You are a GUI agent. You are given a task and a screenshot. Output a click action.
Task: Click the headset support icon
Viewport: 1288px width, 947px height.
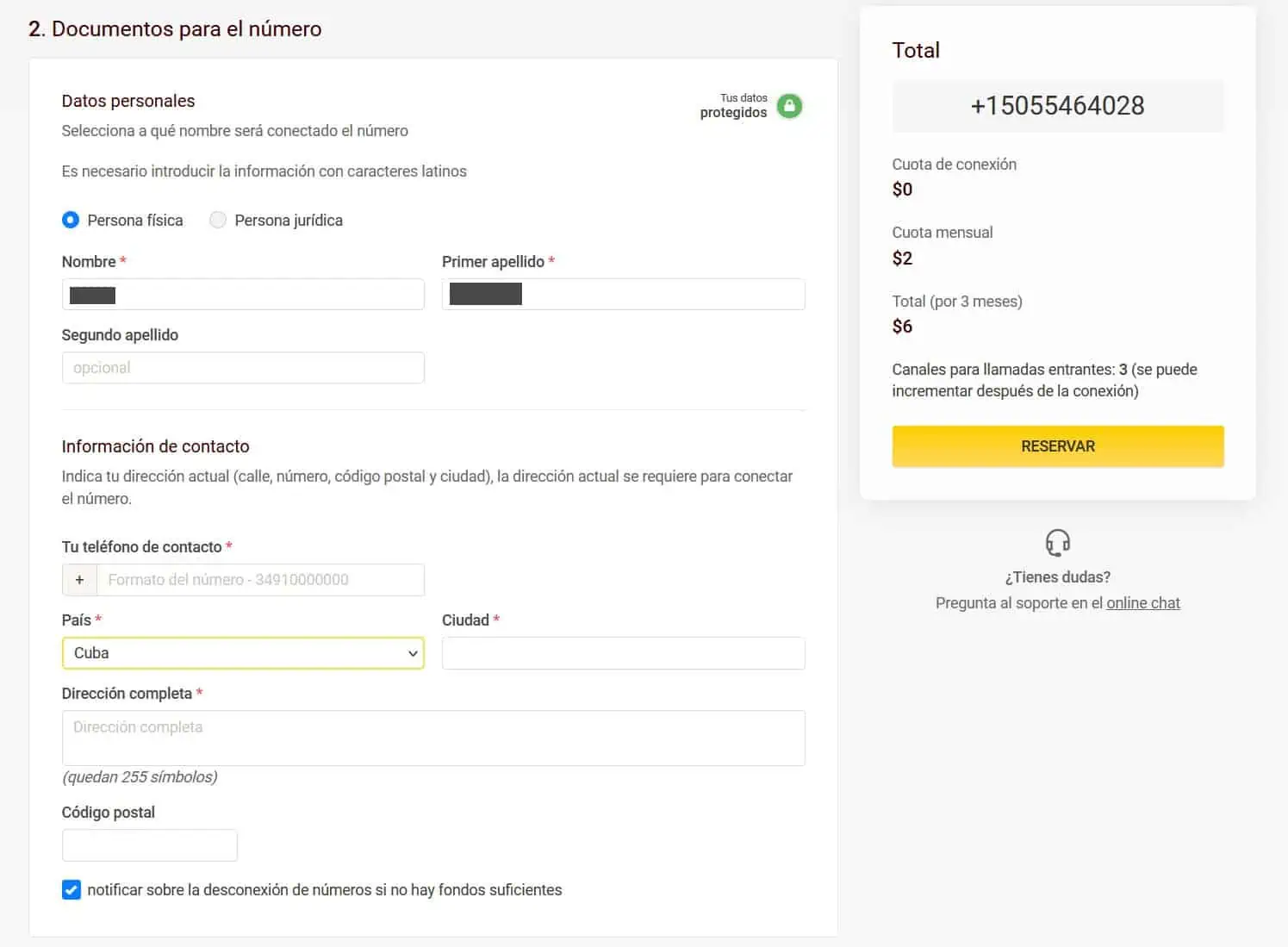pos(1057,543)
